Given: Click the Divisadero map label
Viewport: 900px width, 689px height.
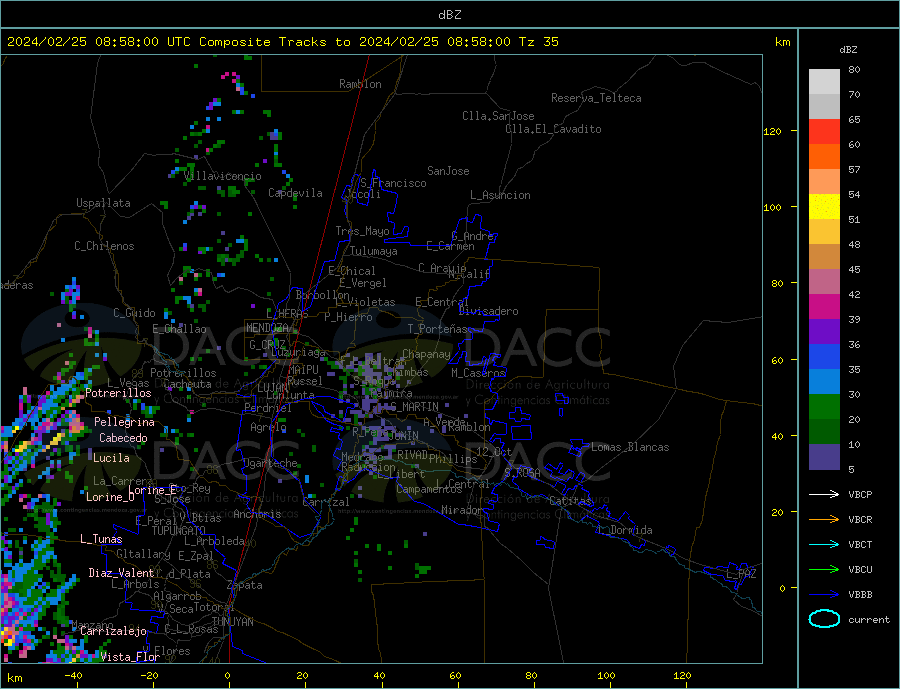Looking at the screenshot, I should (x=488, y=311).
